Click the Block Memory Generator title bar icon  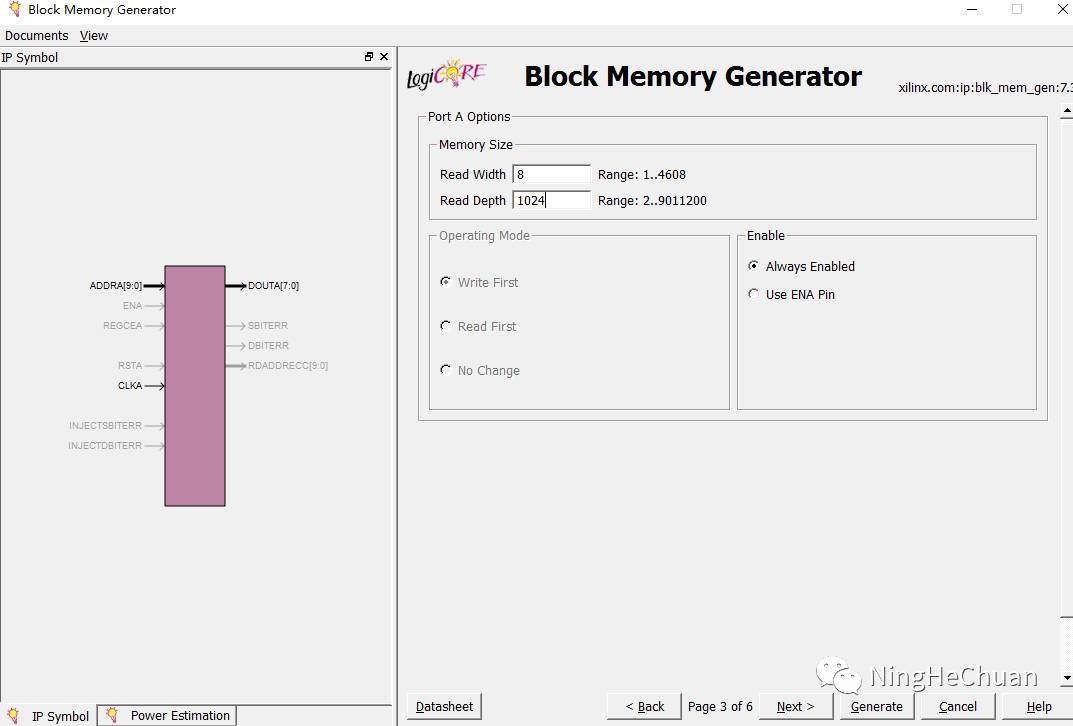13,10
